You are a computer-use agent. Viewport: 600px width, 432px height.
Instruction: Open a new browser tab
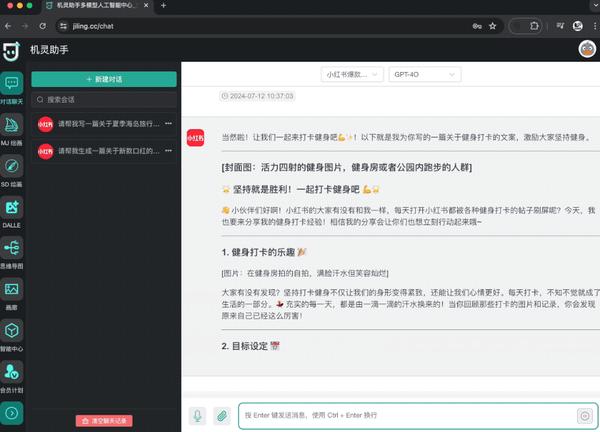click(x=163, y=5)
